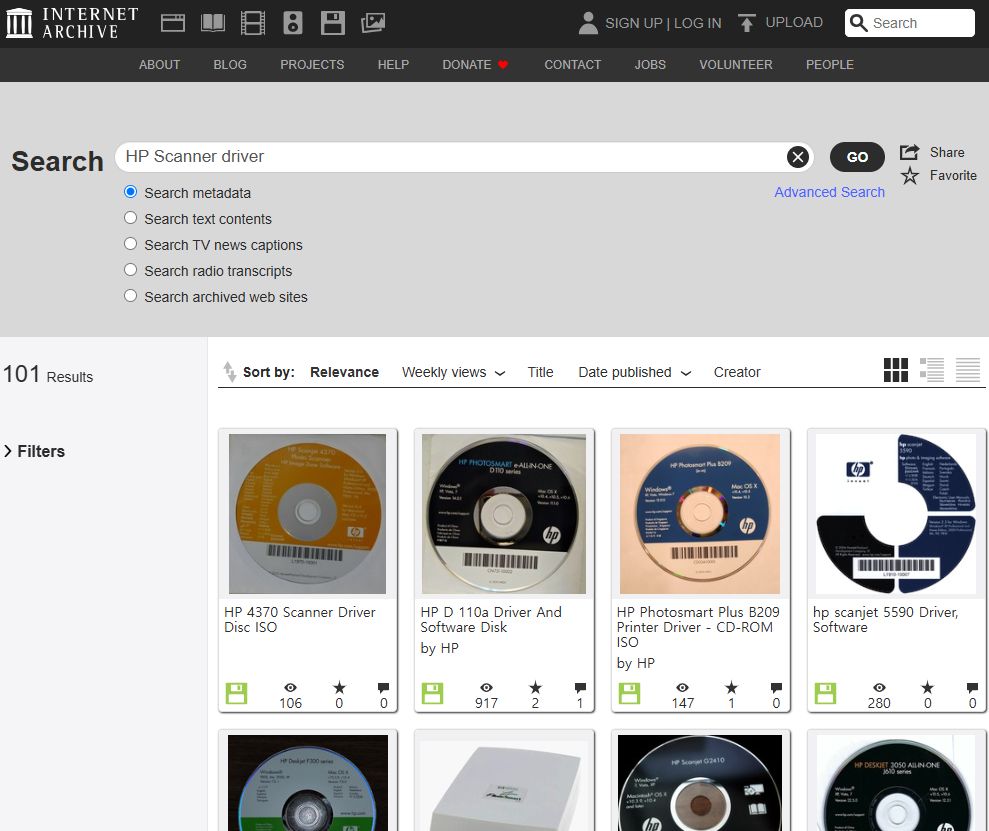Open the HP Scanjet G2410 disc thumbnail
This screenshot has height=831, width=989.
click(700, 783)
